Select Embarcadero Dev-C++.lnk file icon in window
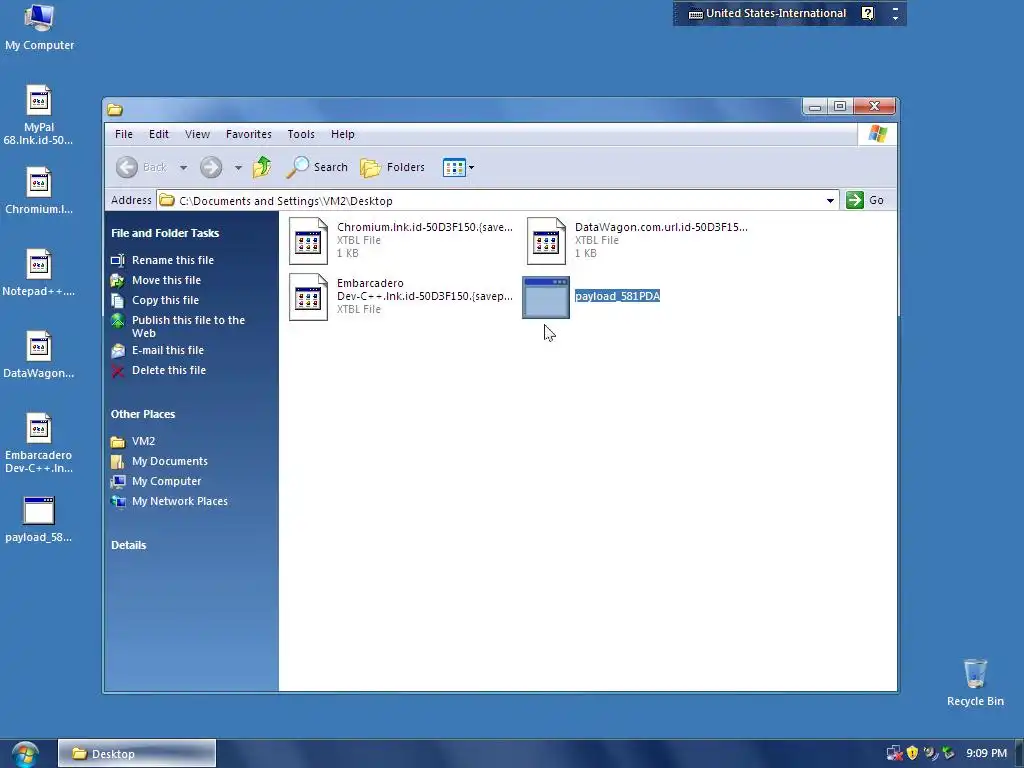The height and width of the screenshot is (768, 1024). click(308, 296)
